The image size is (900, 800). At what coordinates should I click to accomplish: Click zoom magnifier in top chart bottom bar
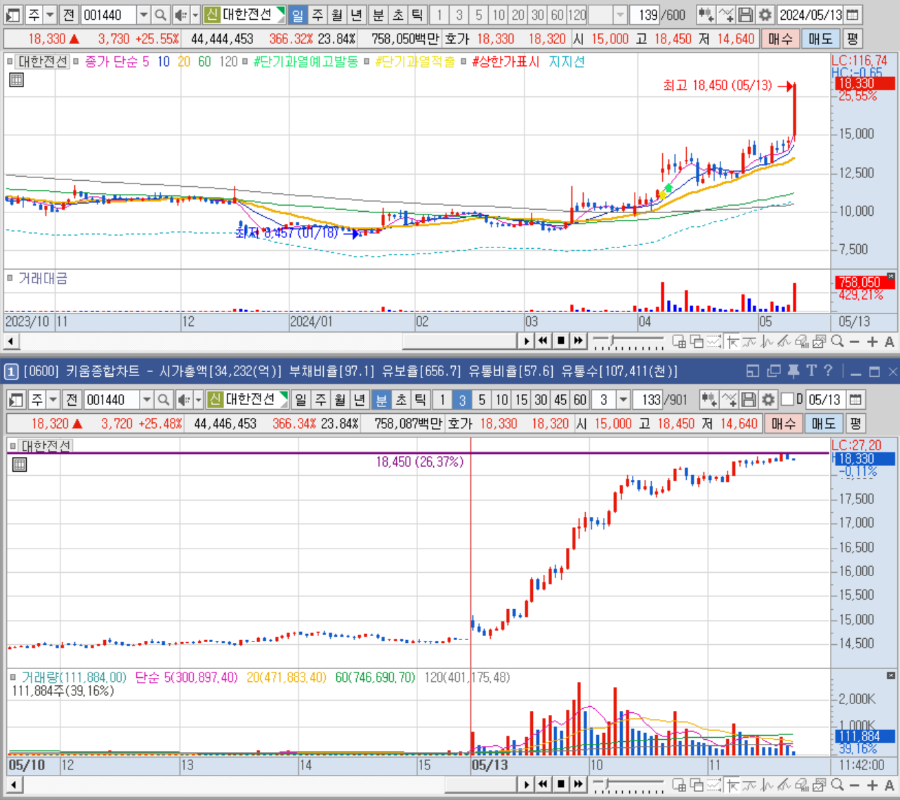[837, 341]
